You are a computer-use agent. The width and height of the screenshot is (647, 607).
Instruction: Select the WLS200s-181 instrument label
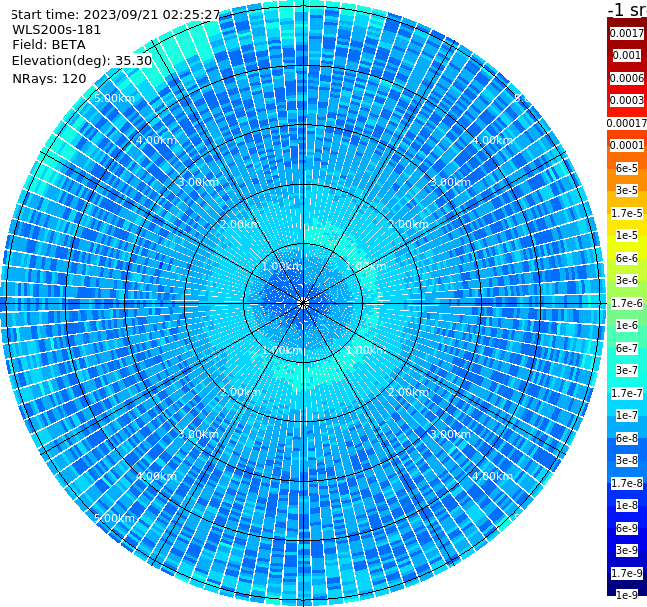pos(57,30)
